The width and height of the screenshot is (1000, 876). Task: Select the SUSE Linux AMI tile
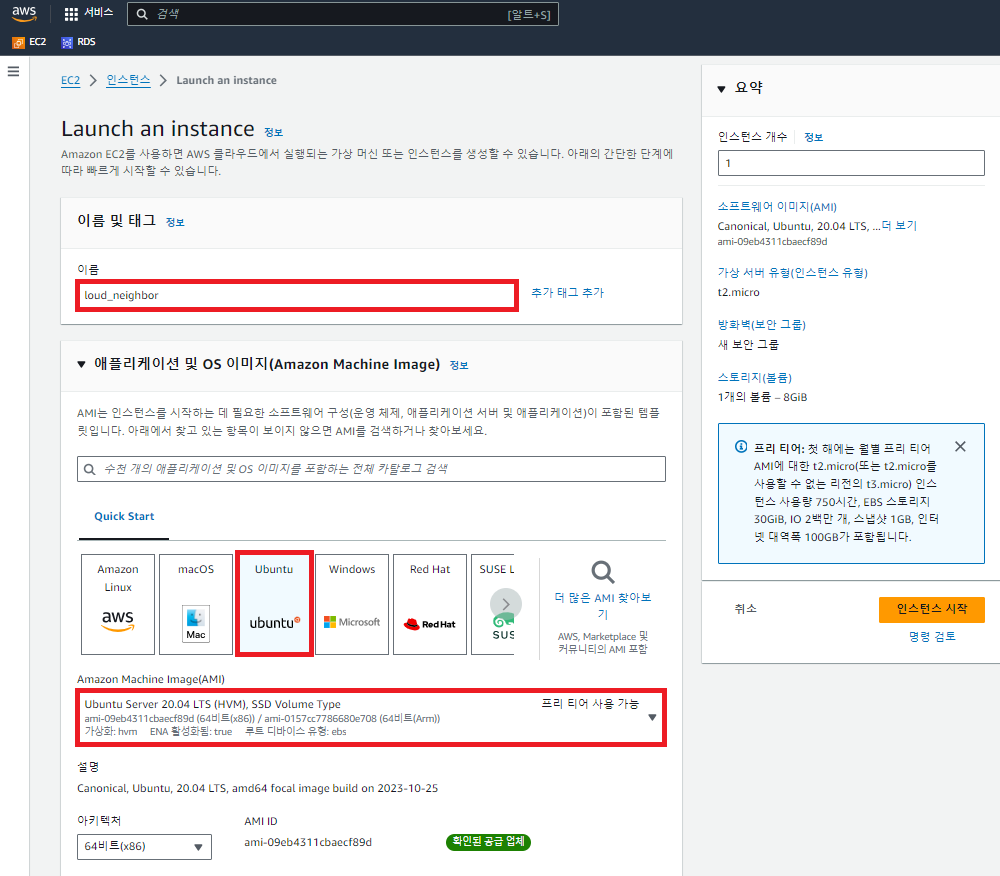pyautogui.click(x=493, y=604)
